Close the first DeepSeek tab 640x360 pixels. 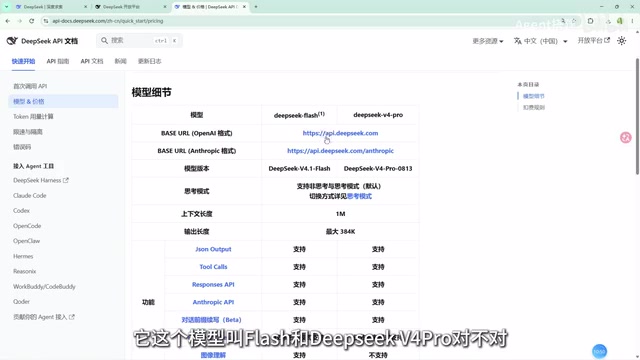point(85,7)
